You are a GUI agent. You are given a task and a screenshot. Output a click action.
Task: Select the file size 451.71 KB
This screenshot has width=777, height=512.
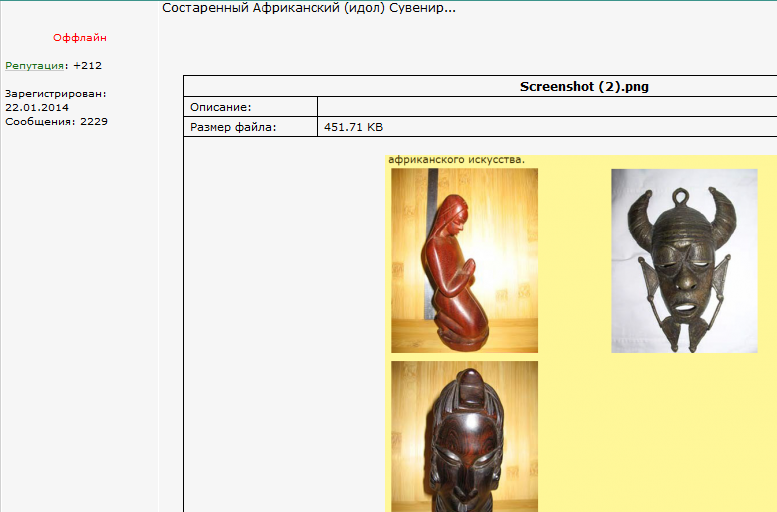[353, 127]
